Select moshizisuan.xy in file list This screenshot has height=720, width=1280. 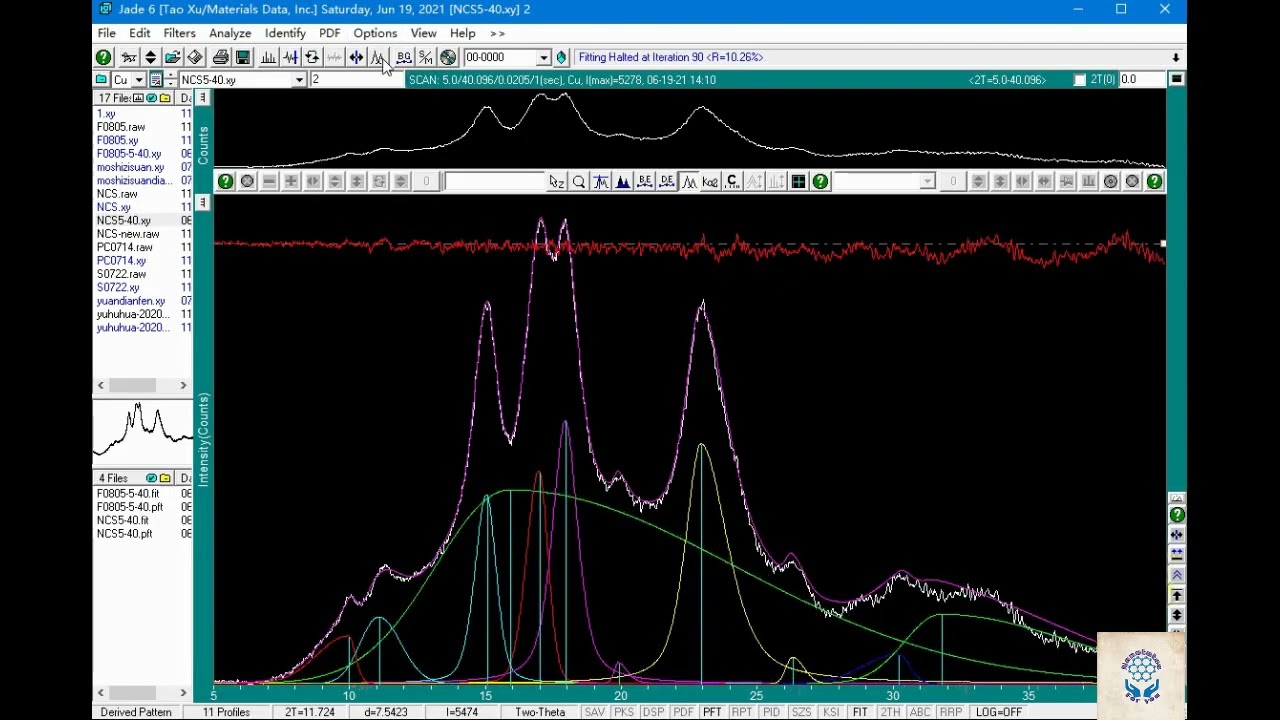tap(130, 167)
